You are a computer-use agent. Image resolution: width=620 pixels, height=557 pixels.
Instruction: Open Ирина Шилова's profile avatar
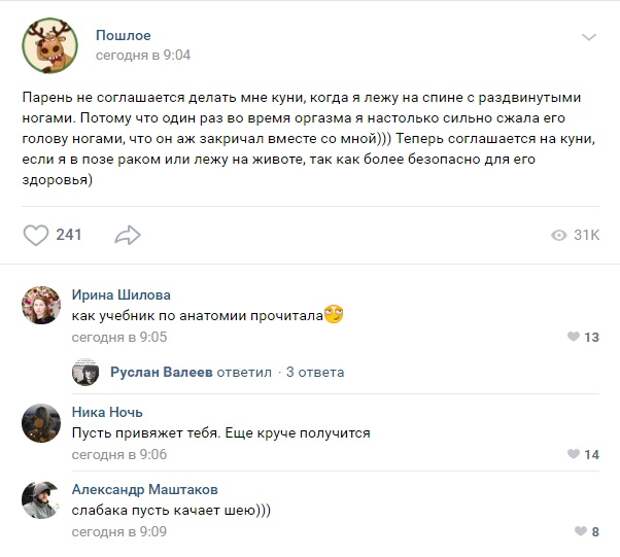pyautogui.click(x=41, y=305)
